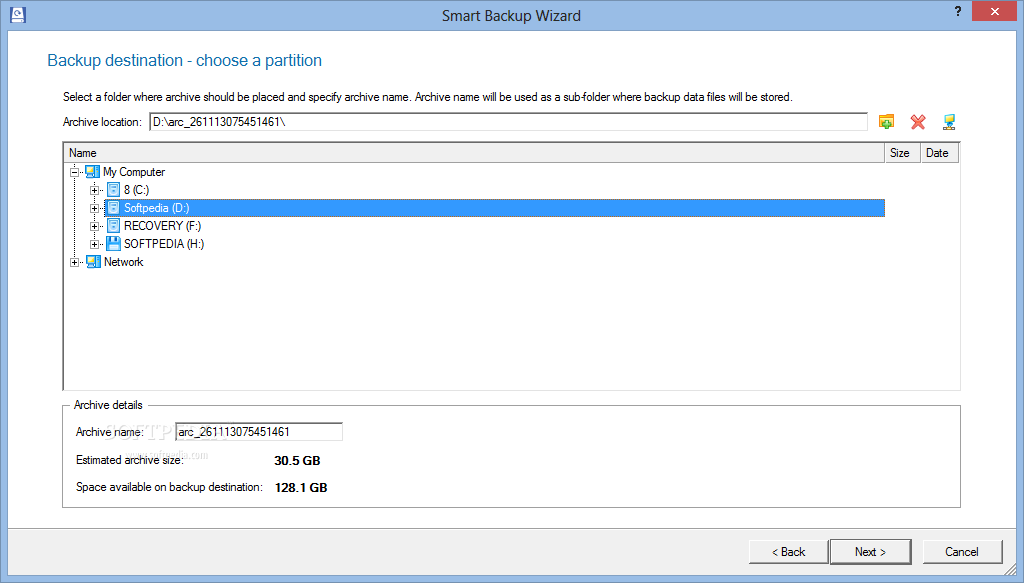Collapse the My Computer tree node

tap(74, 172)
